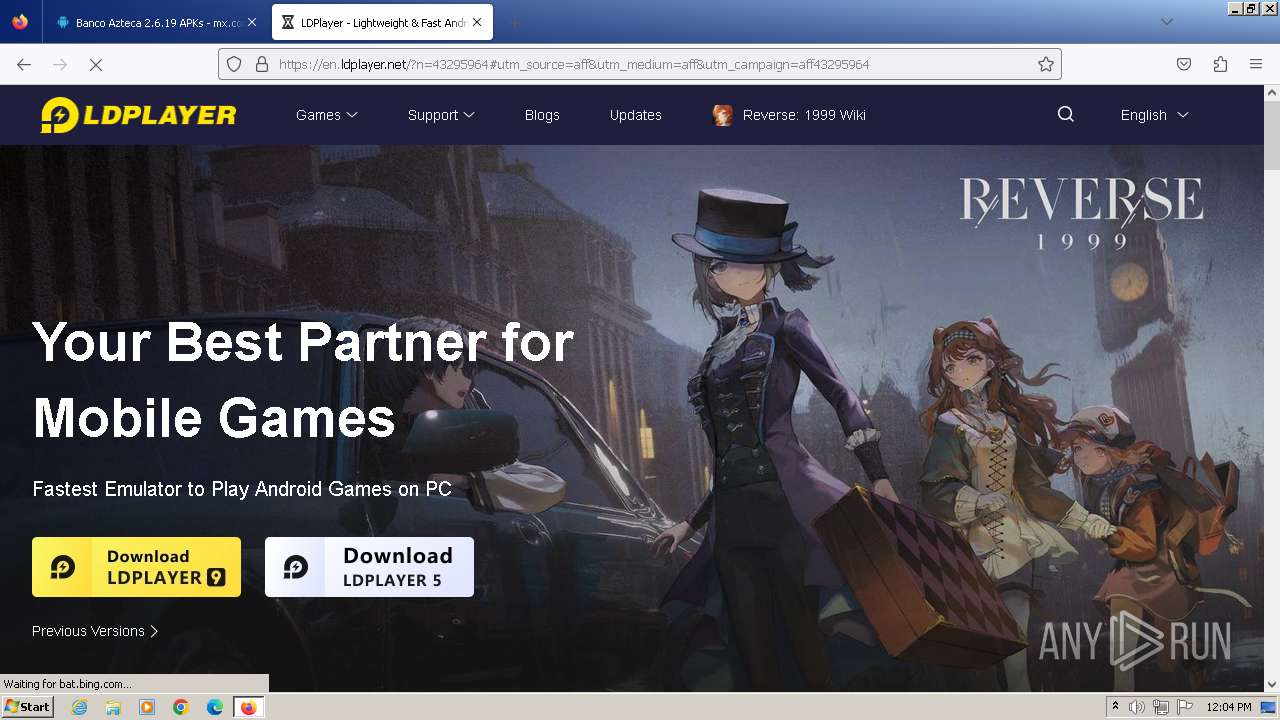Open the Blogs page
Image resolution: width=1280 pixels, height=720 pixels.
tap(542, 115)
